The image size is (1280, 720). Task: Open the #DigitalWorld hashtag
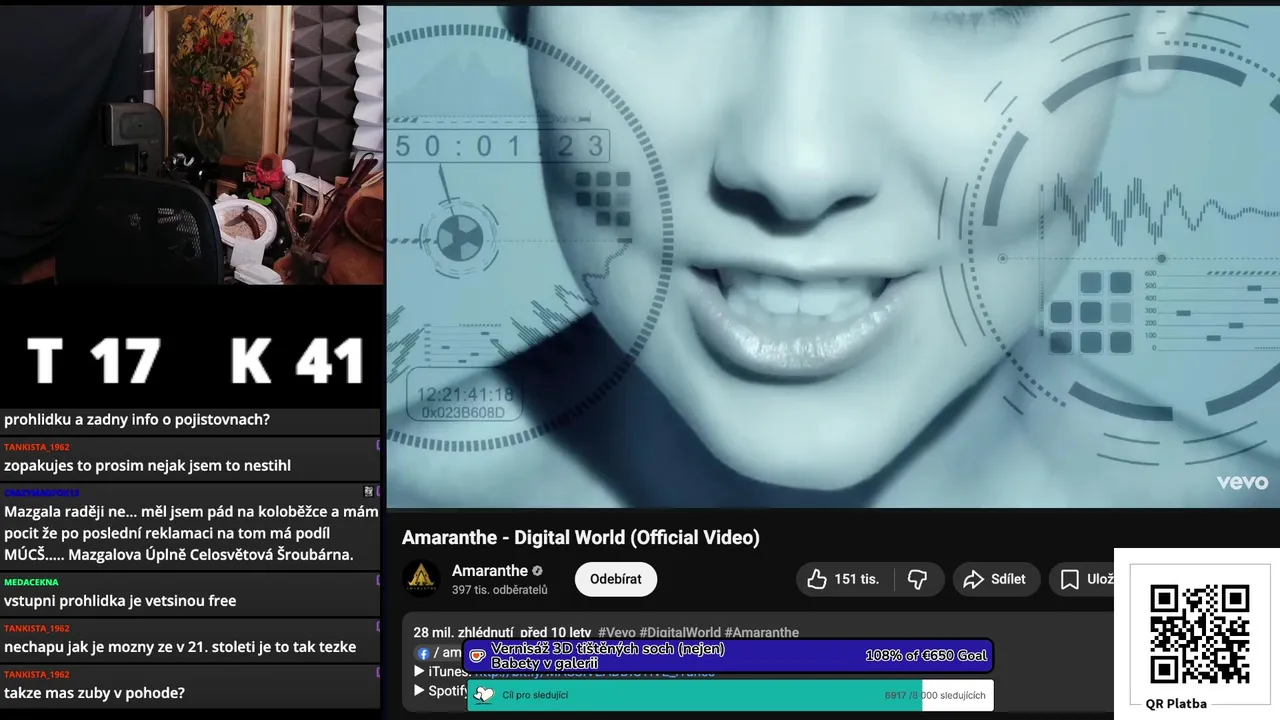pos(680,632)
